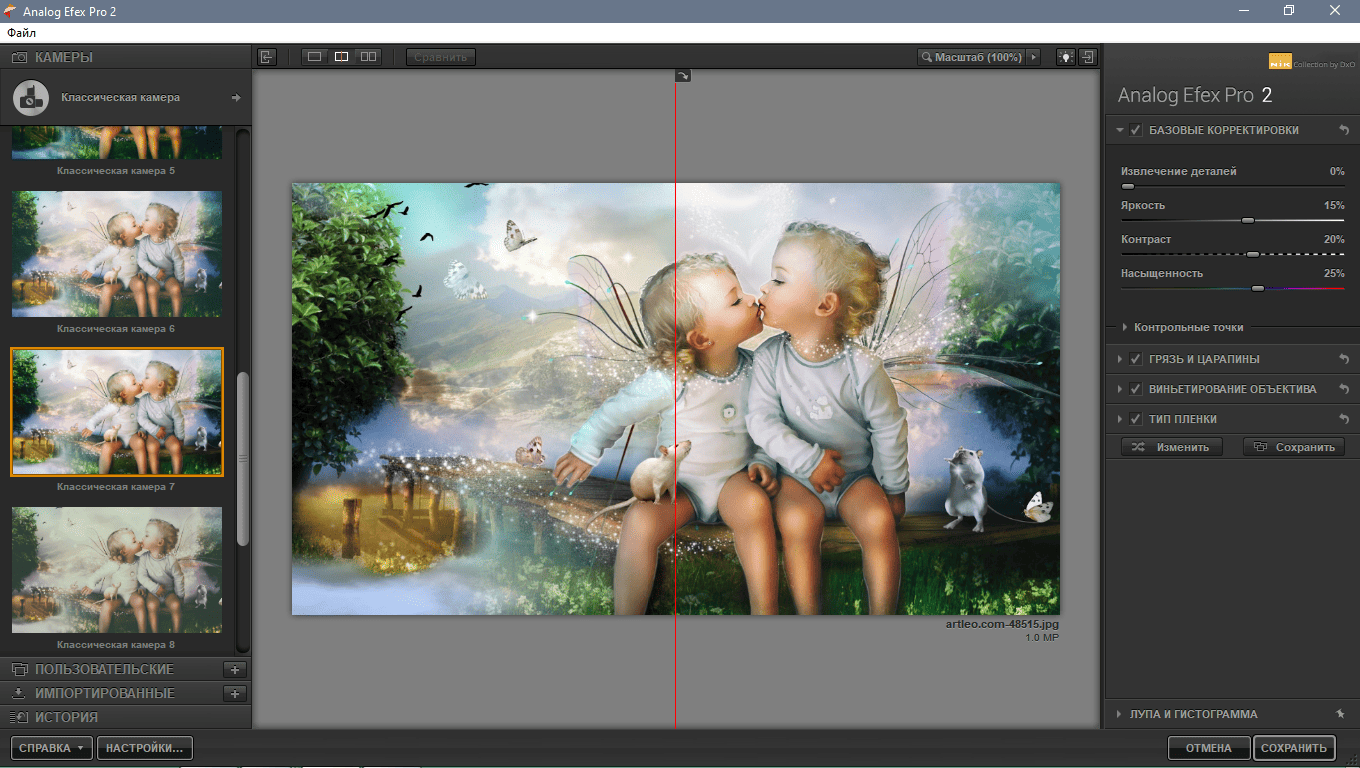1360x768 pixels.
Task: Click the Nik Collection by DxO logo
Action: [x=1311, y=61]
